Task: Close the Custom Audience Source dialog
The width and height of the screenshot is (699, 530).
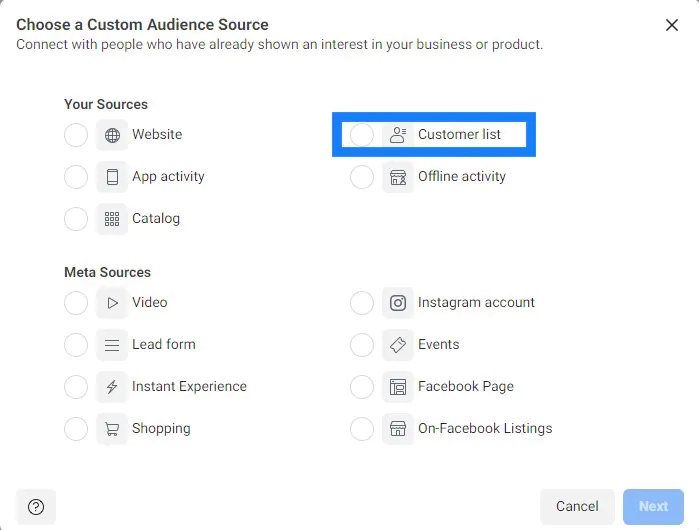Action: click(x=671, y=25)
